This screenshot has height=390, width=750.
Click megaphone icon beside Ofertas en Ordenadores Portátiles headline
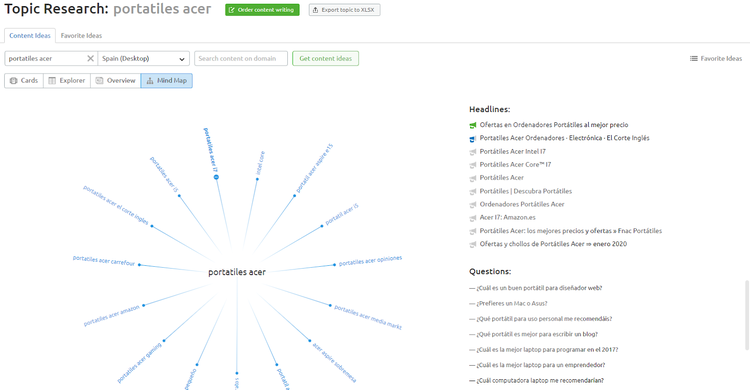[473, 125]
